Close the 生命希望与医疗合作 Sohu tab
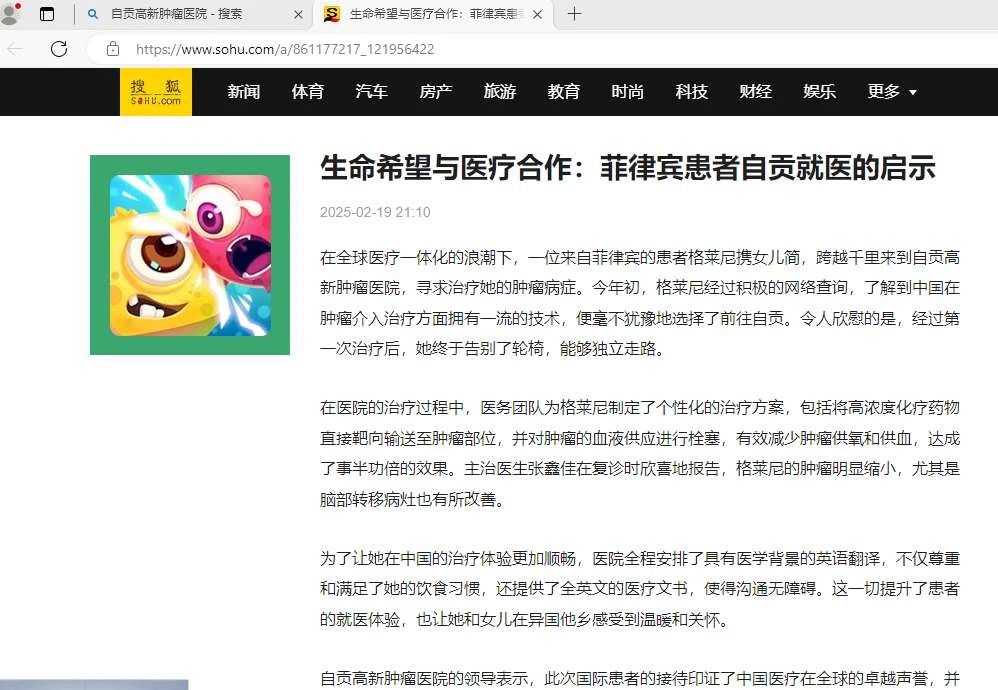 coord(537,14)
